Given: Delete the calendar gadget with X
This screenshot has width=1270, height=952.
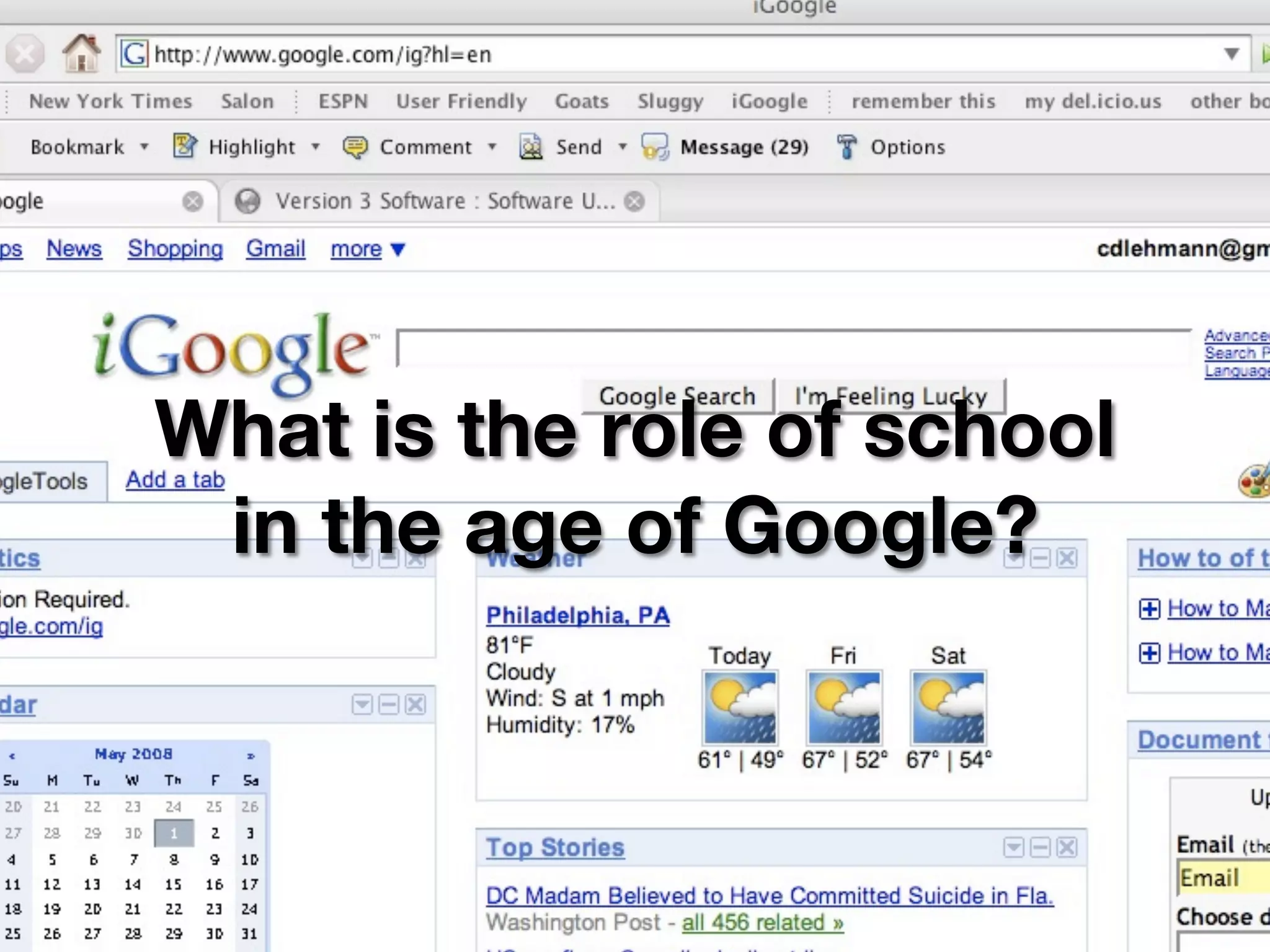Looking at the screenshot, I should (x=415, y=705).
